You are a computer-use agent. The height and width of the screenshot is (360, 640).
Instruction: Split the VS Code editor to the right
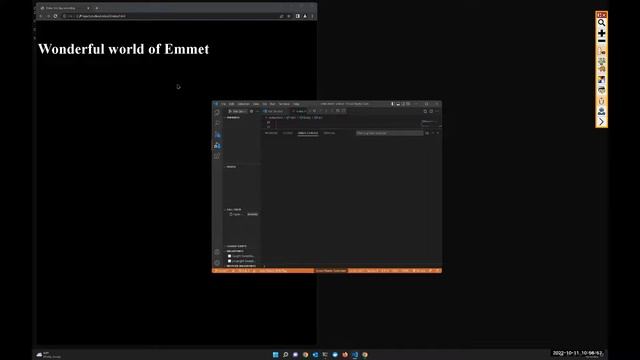(431, 111)
